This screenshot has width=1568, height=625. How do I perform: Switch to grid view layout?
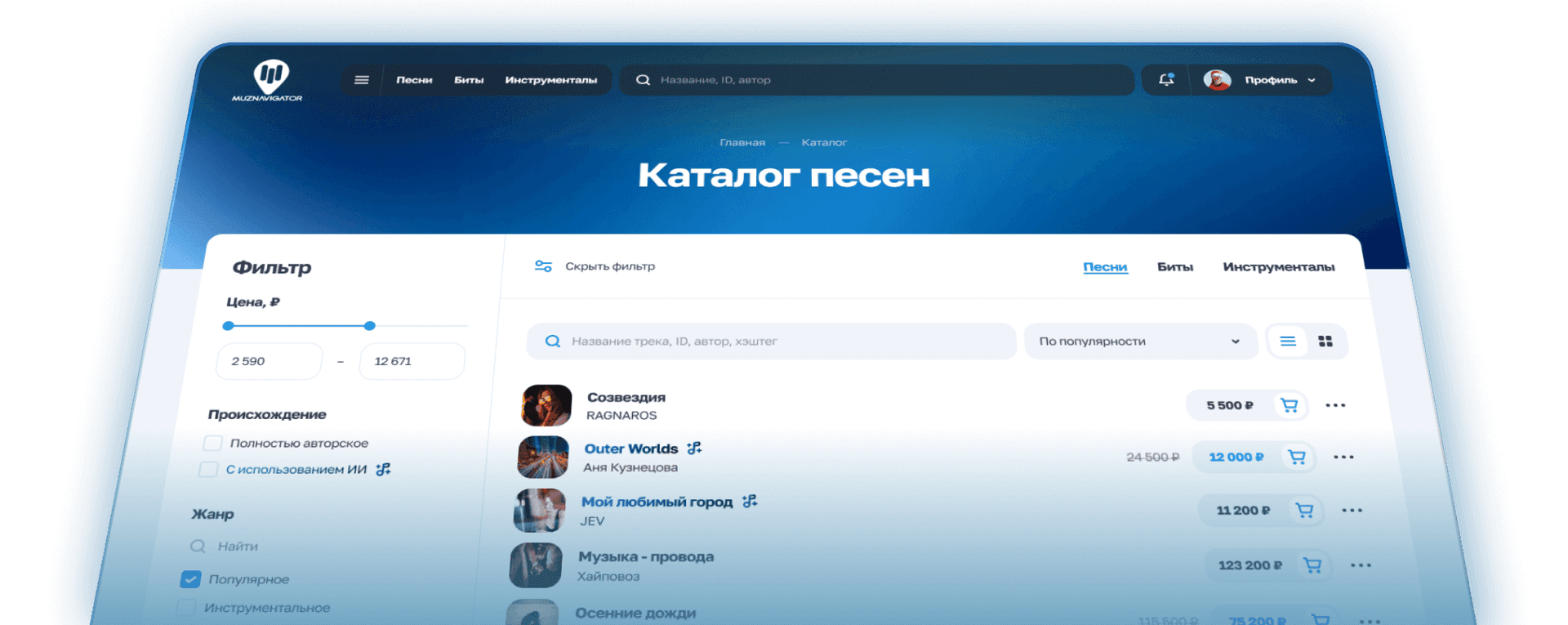[1325, 342]
